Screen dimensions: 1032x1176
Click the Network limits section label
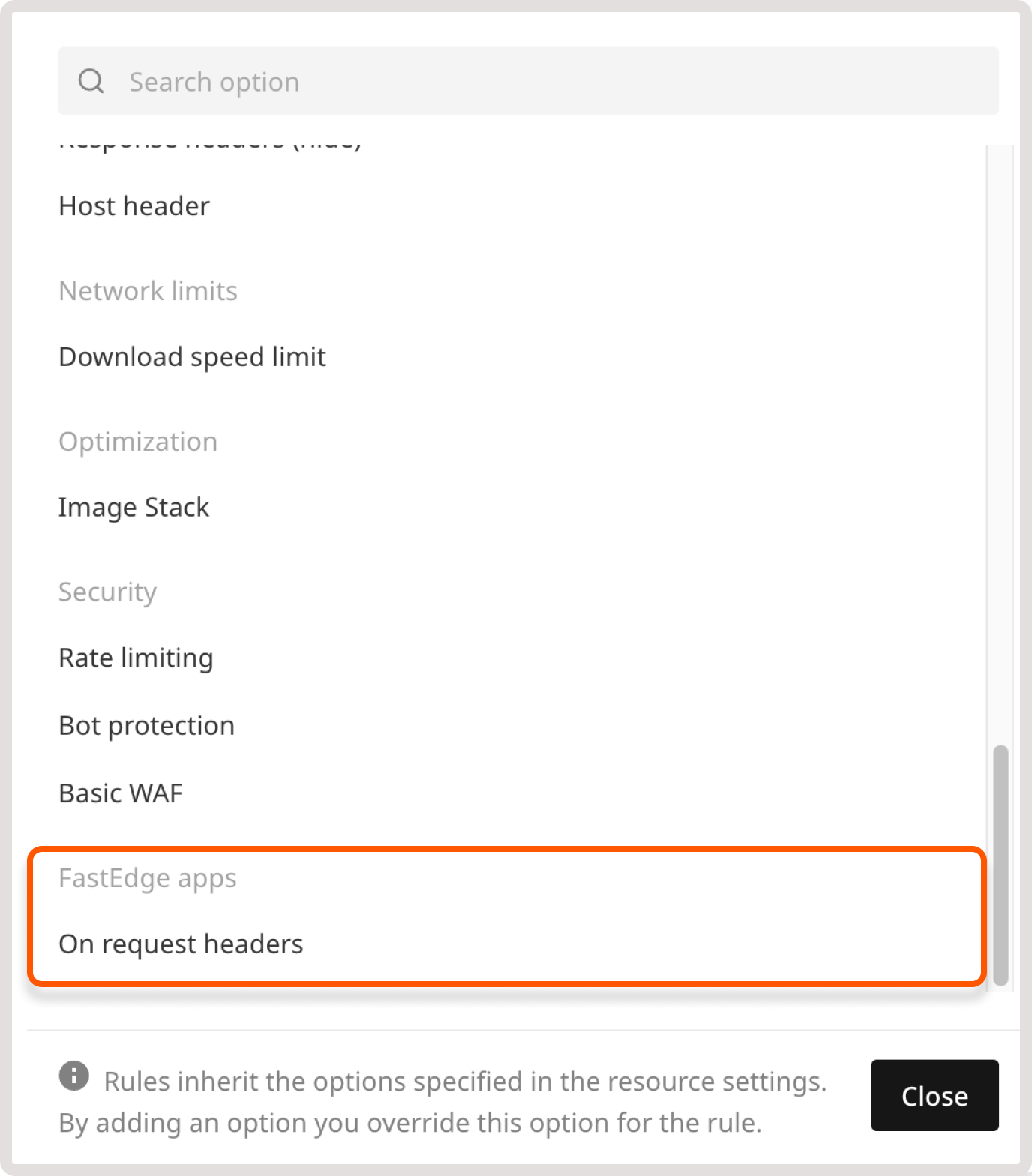(148, 291)
